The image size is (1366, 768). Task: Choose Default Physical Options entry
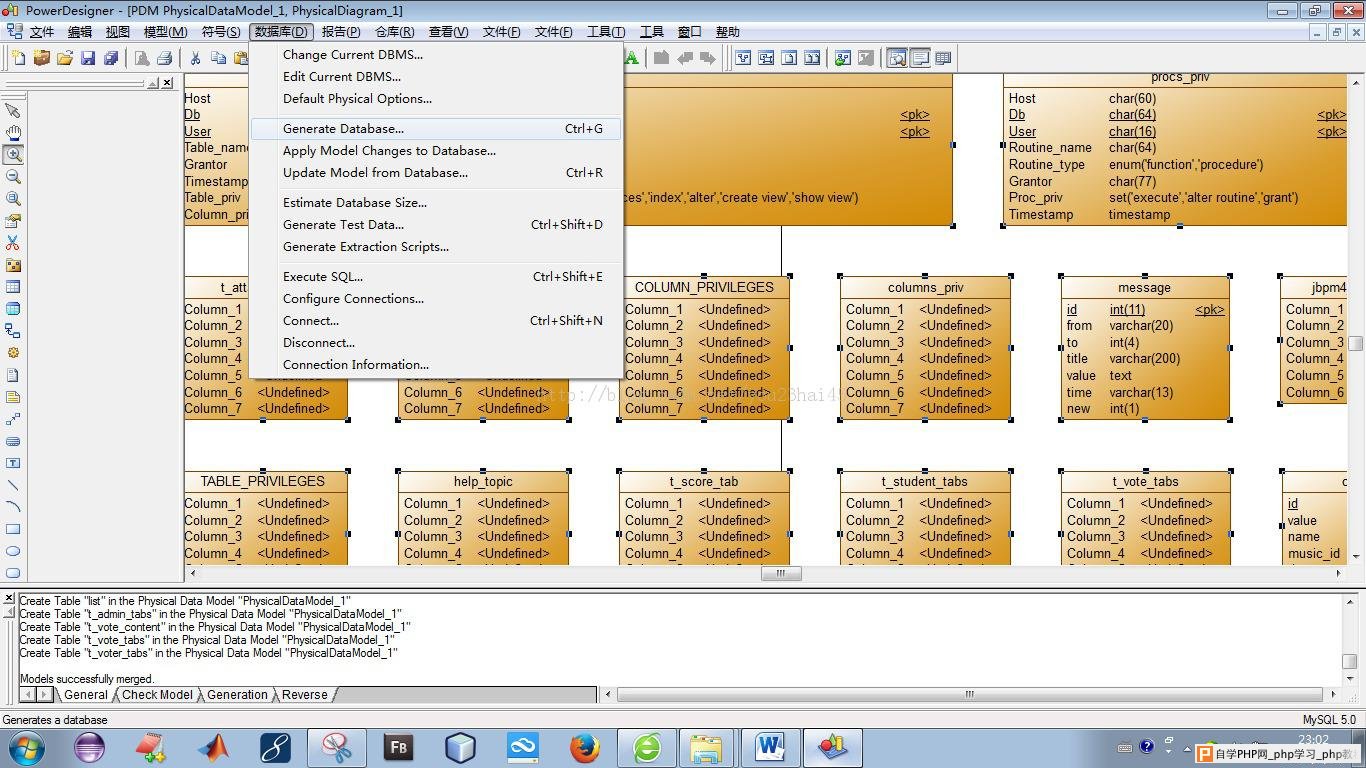tap(436, 99)
